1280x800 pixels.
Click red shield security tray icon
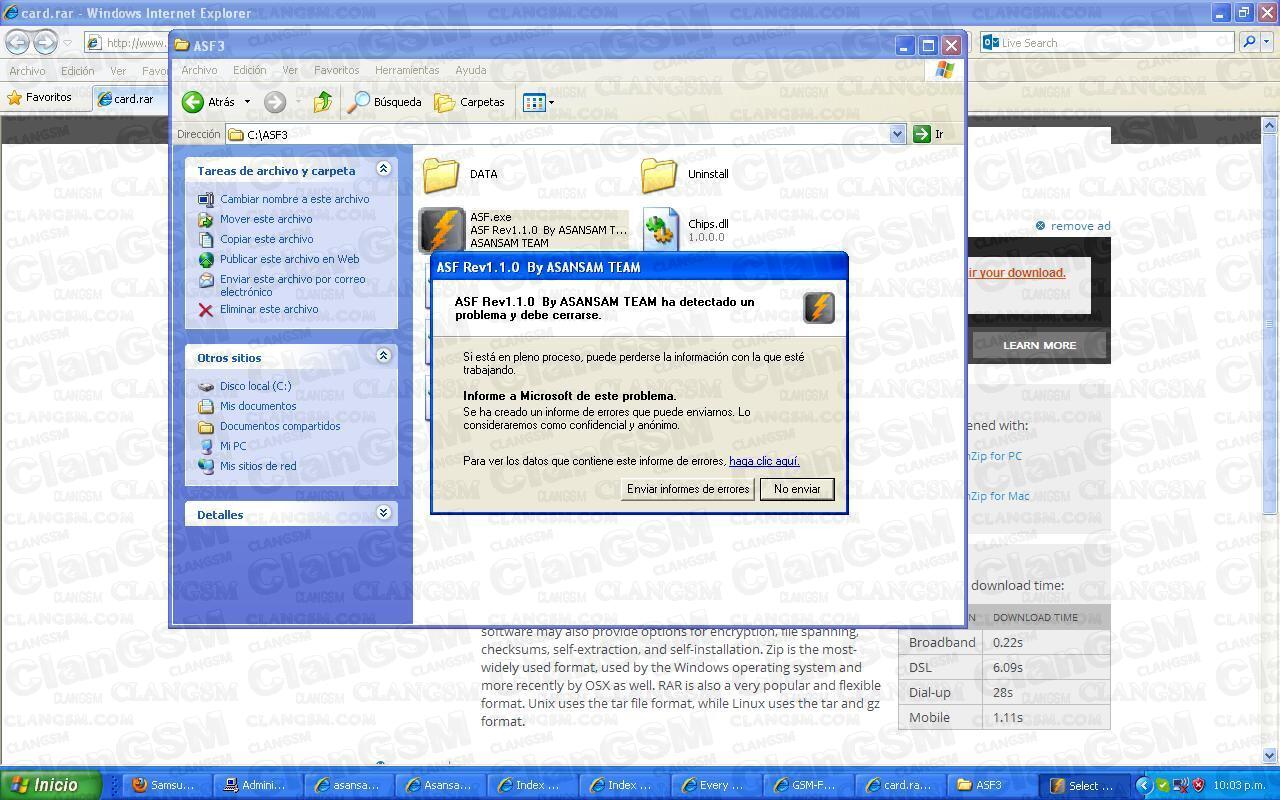click(x=1199, y=785)
